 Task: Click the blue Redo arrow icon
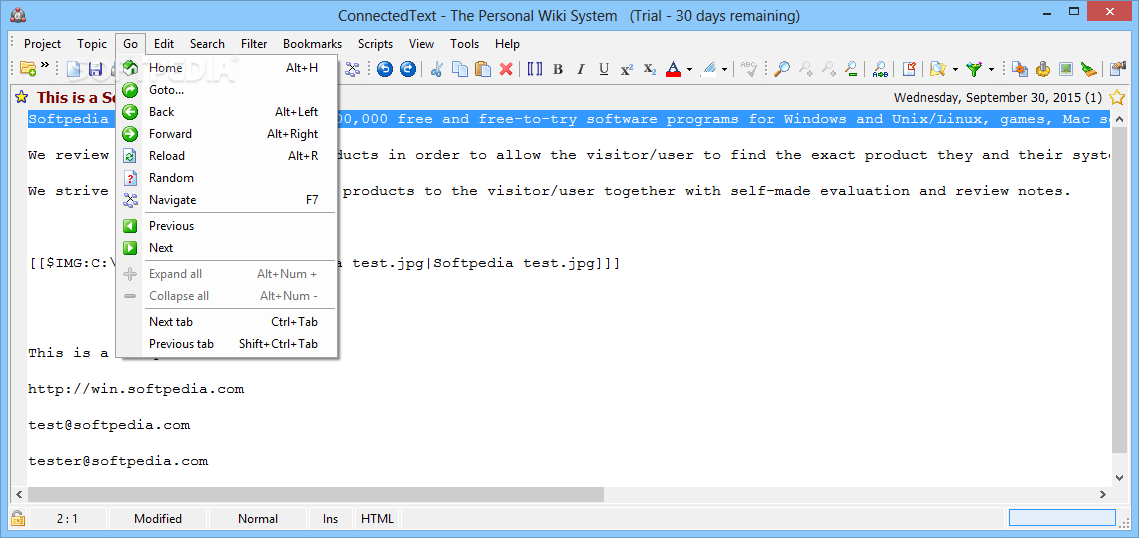pos(408,69)
